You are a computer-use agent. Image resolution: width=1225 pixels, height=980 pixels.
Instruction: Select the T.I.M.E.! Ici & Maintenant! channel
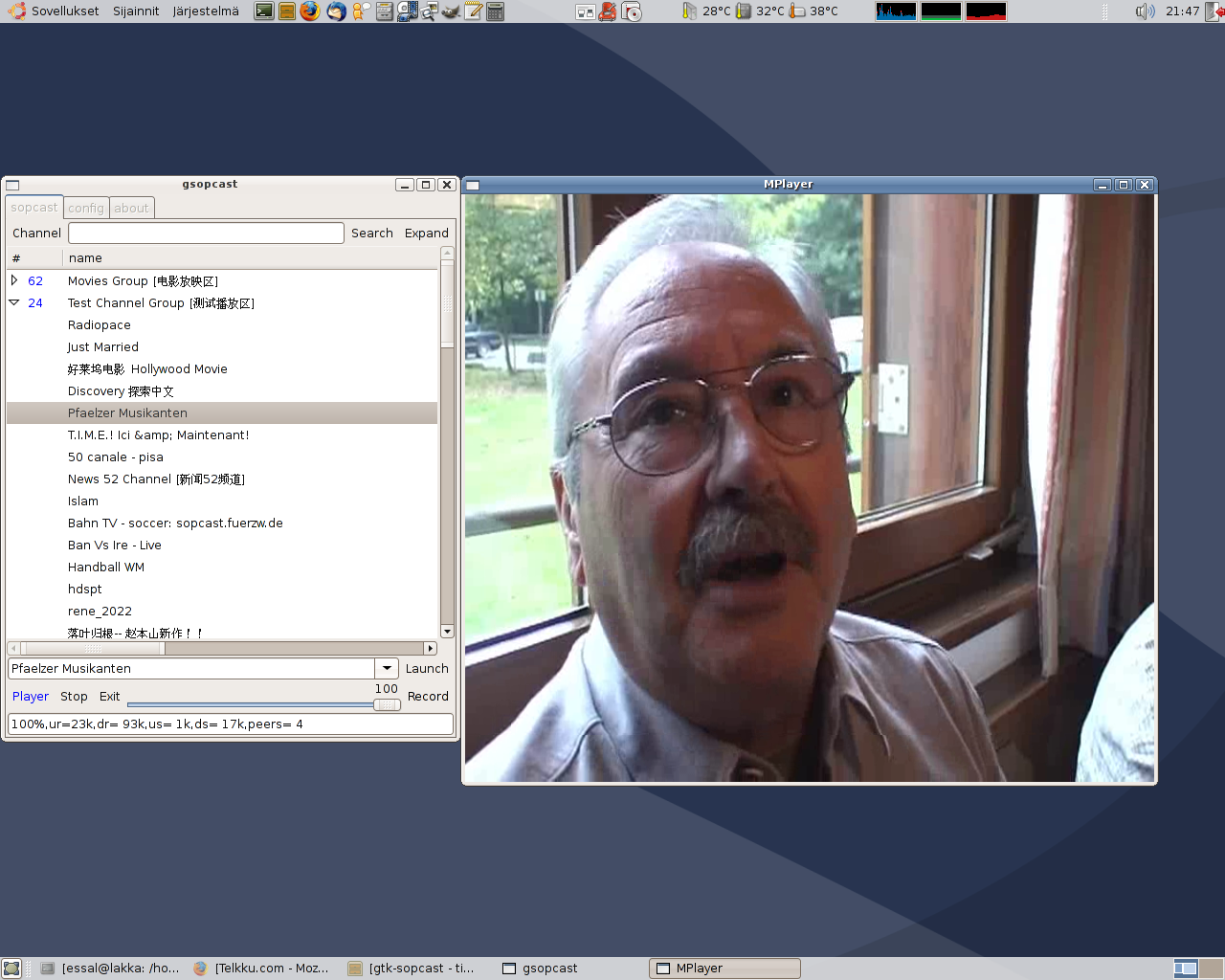click(x=222, y=435)
